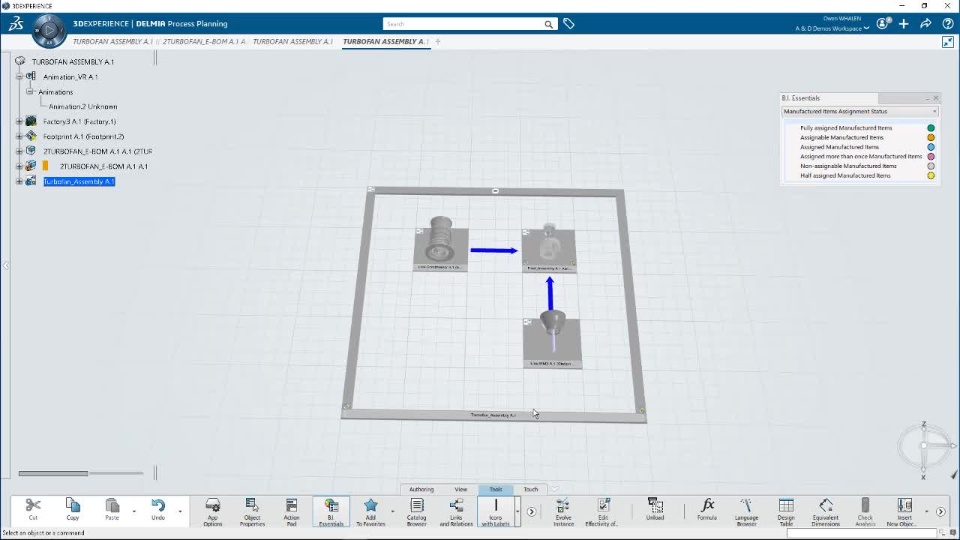960x540 pixels.
Task: Expand Turbofan_Assembly A.1 tree node
Action: click(x=19, y=181)
